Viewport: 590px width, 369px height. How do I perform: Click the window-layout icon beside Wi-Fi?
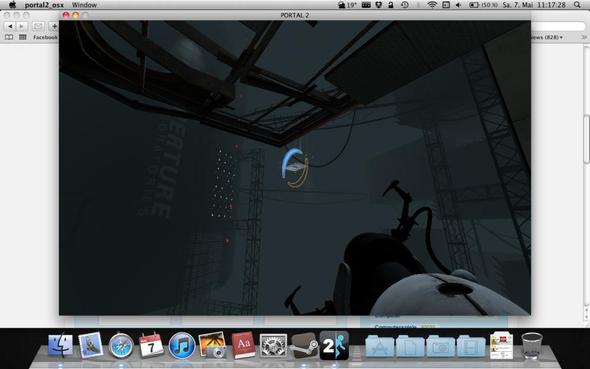[446, 5]
